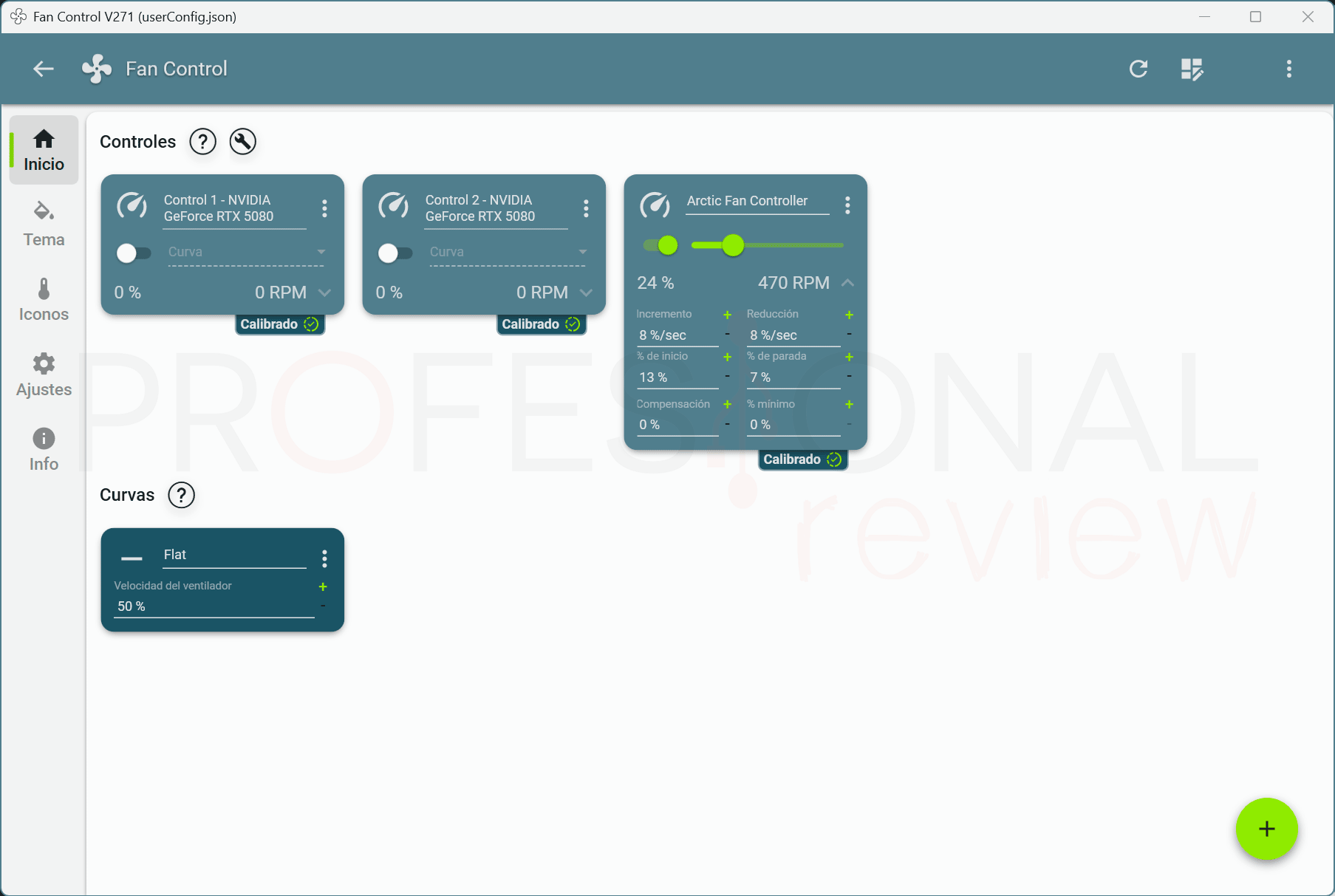Viewport: 1335px width, 896px height.
Task: Increase Compensación with plus
Action: click(x=727, y=404)
